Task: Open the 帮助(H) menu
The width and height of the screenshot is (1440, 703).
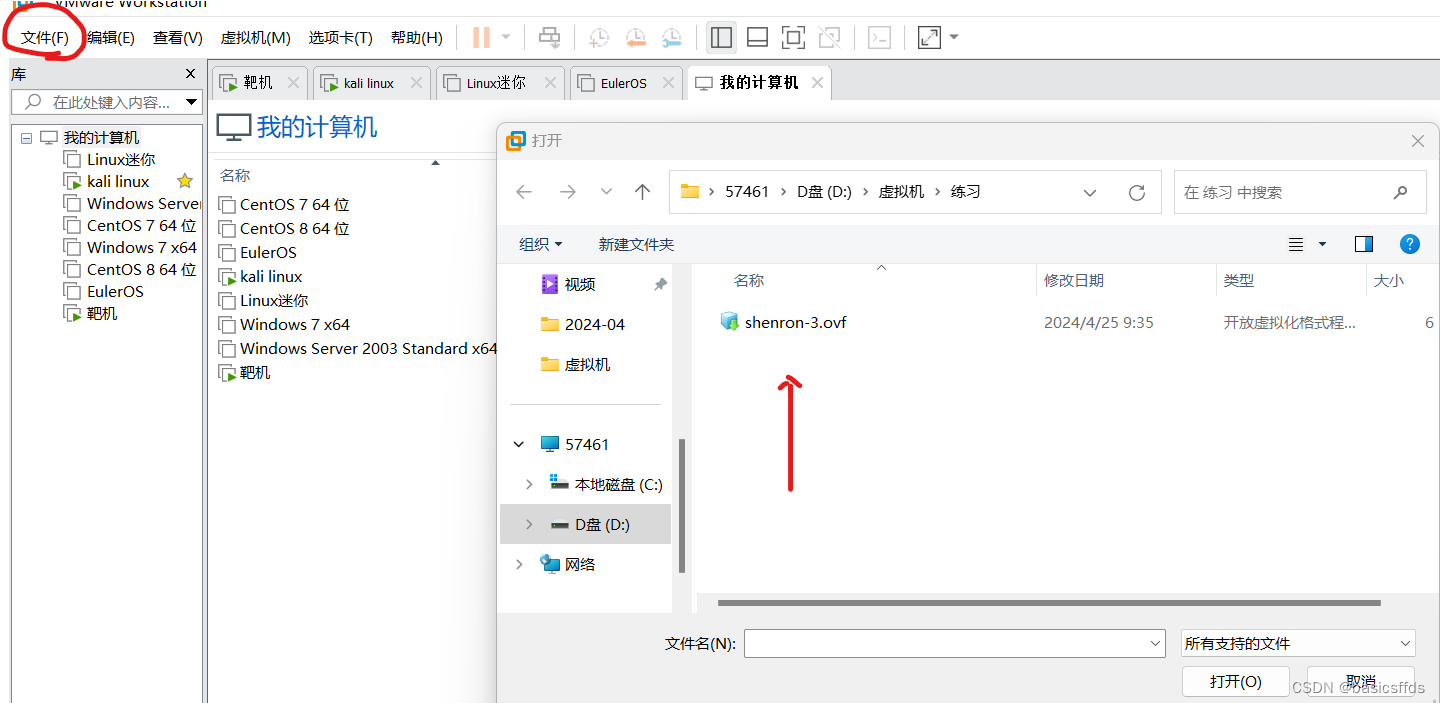Action: pos(417,38)
